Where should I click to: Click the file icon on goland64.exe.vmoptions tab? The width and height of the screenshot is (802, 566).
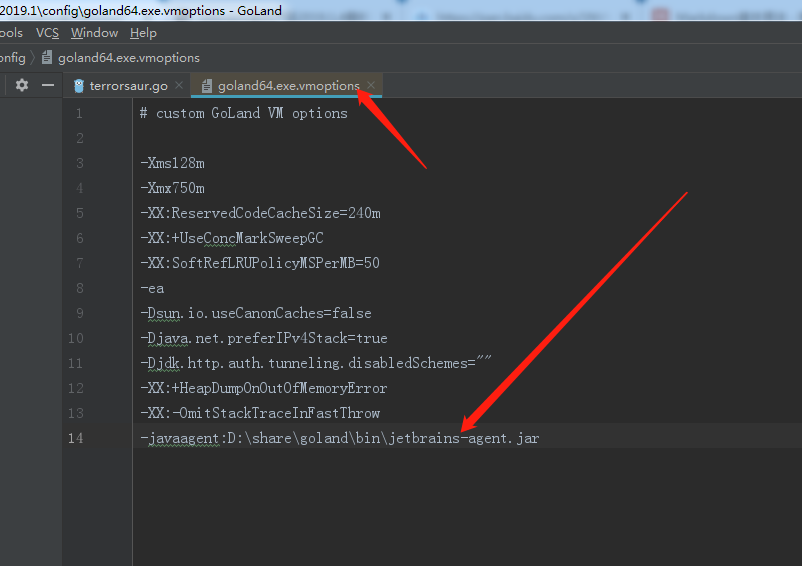click(x=207, y=86)
